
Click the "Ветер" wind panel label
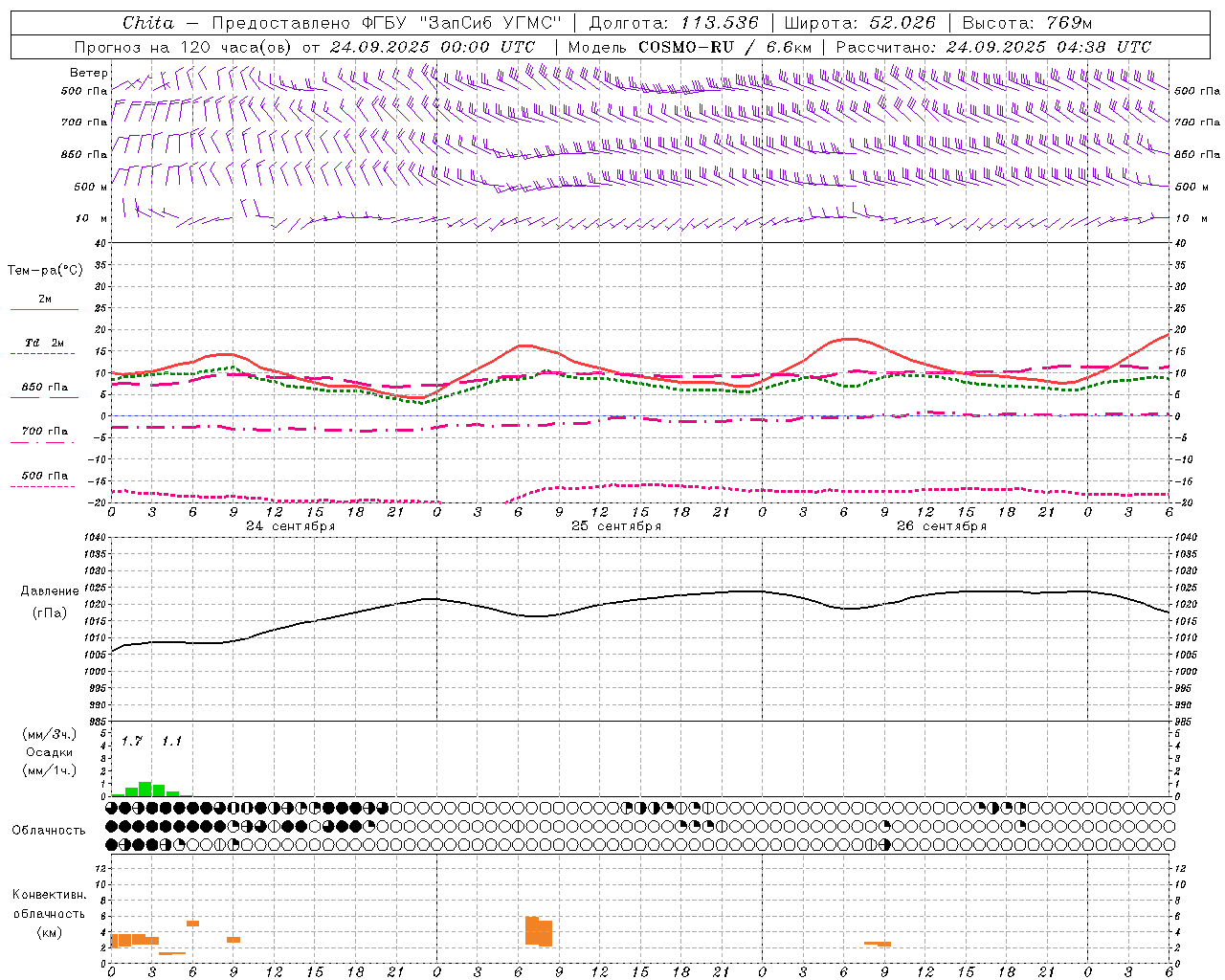click(x=88, y=73)
